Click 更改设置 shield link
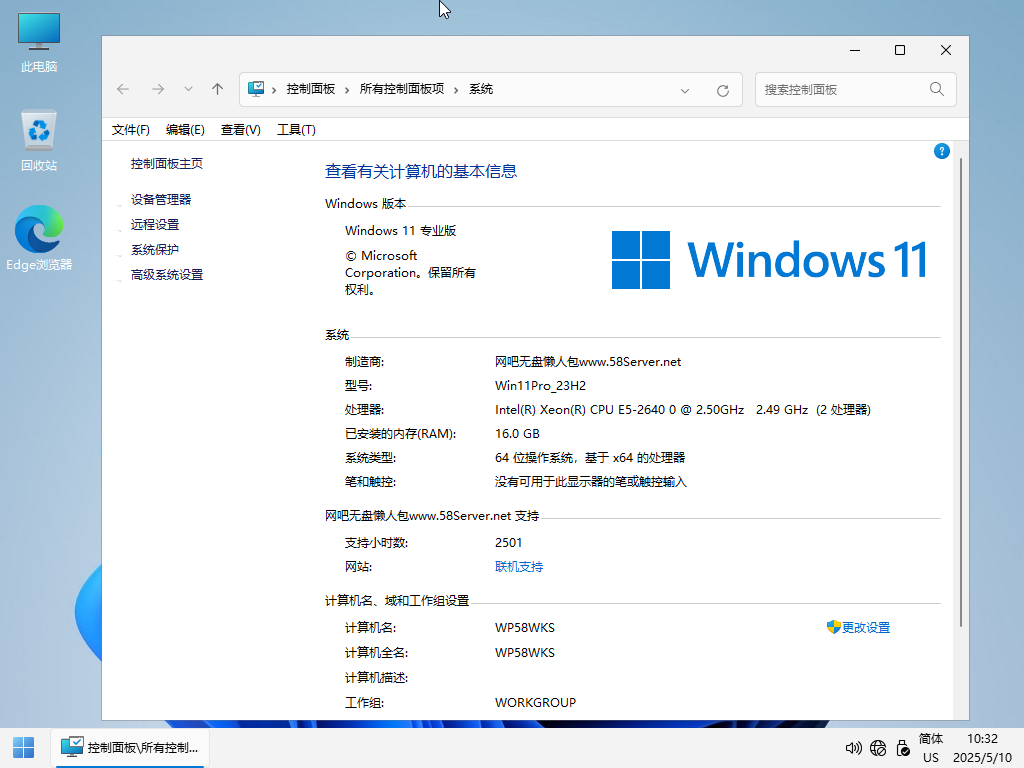Screen dimensions: 1024x768 click(x=858, y=627)
